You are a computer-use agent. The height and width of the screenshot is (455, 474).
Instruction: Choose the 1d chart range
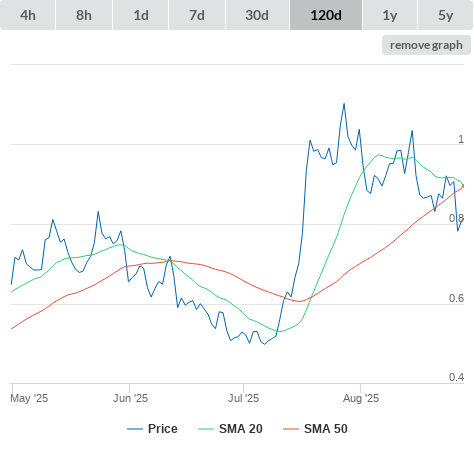coord(141,15)
